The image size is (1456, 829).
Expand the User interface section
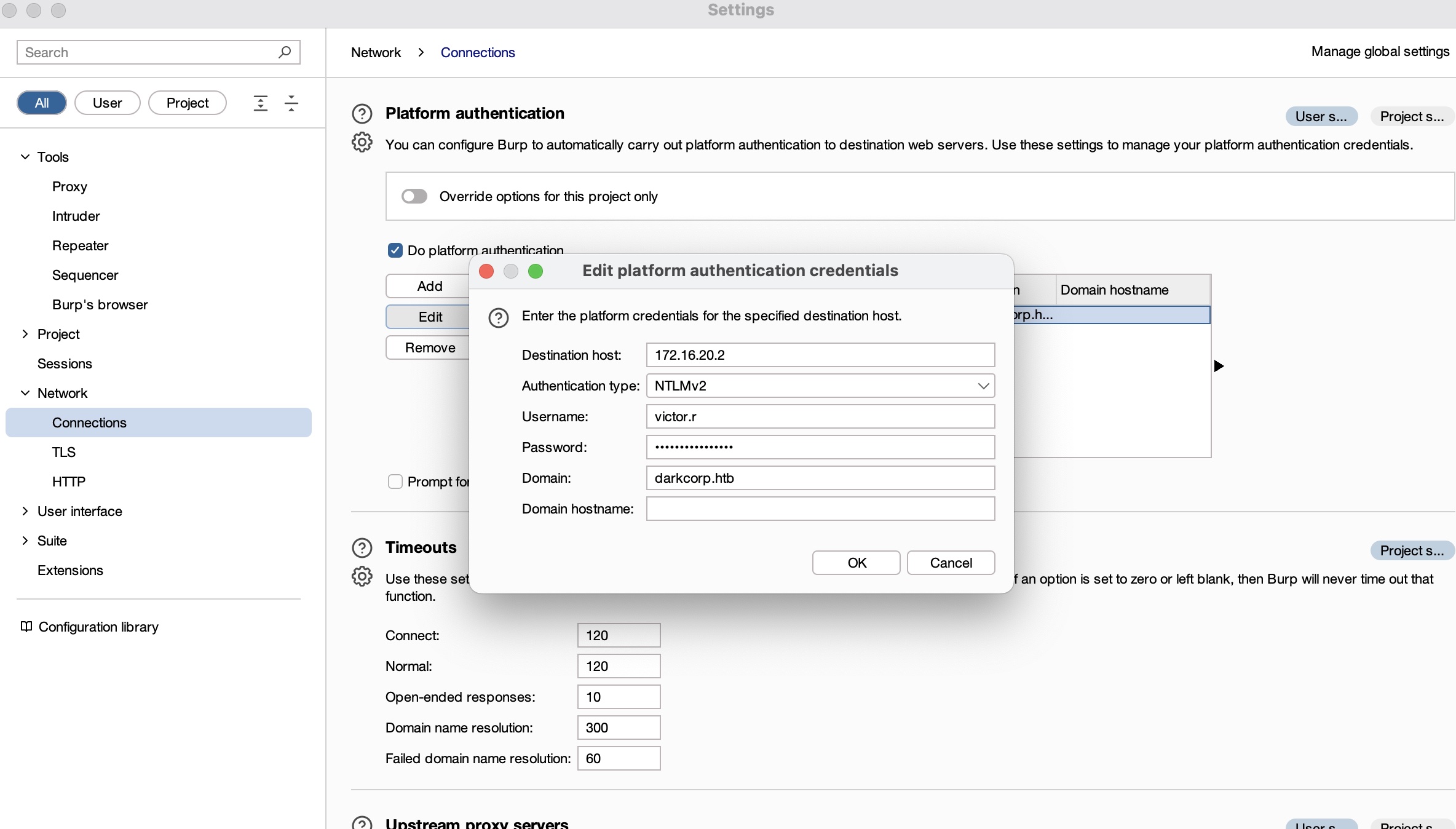25,511
